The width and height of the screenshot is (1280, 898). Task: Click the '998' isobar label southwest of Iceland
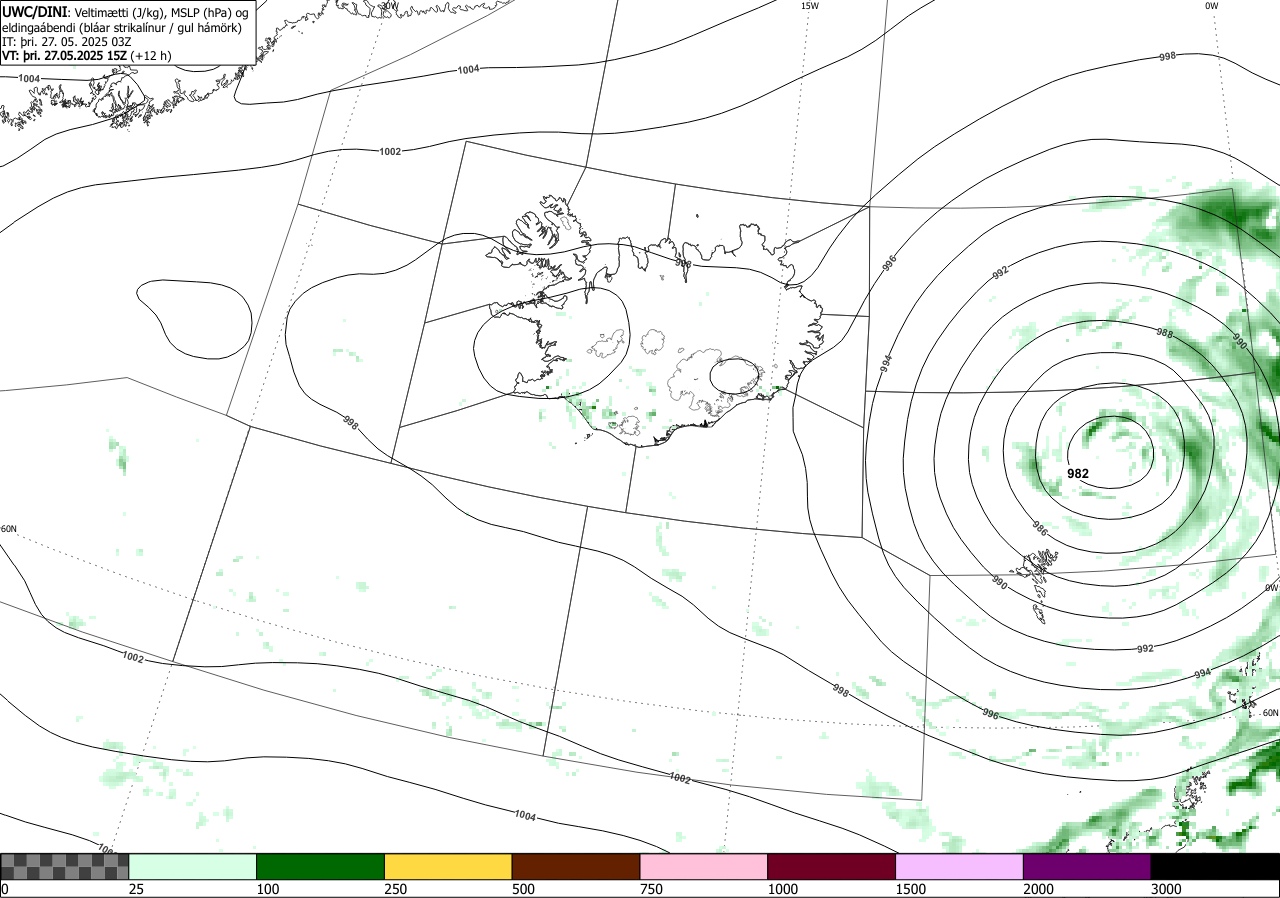350,421
